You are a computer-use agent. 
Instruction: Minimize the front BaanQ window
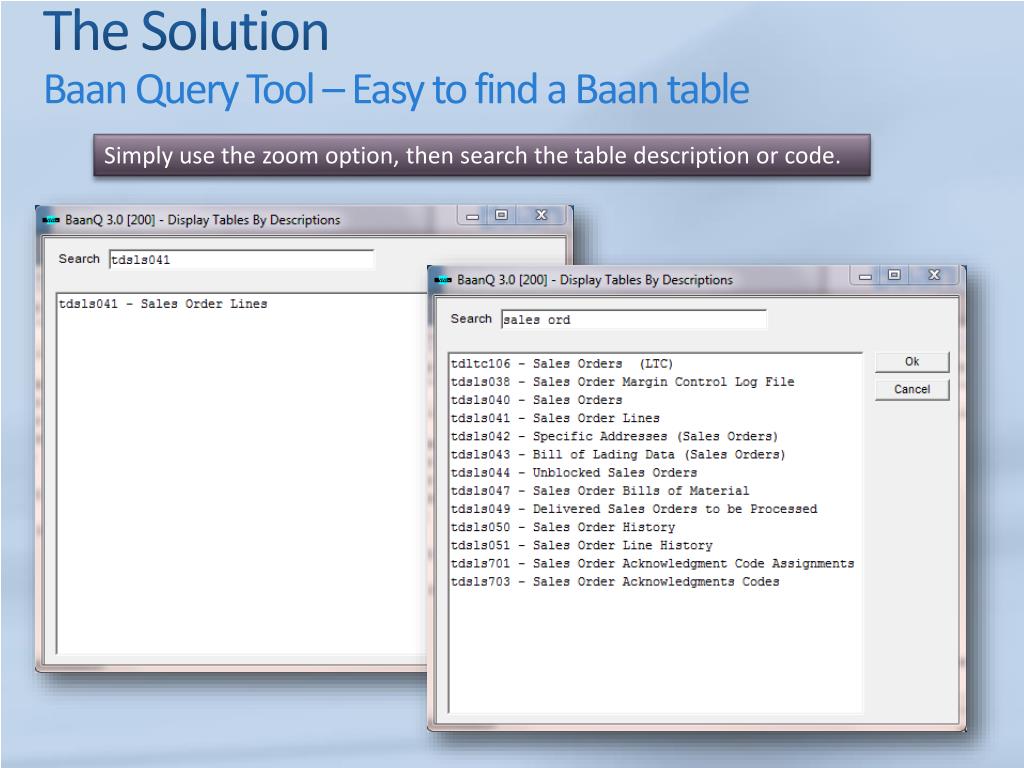pos(865,276)
